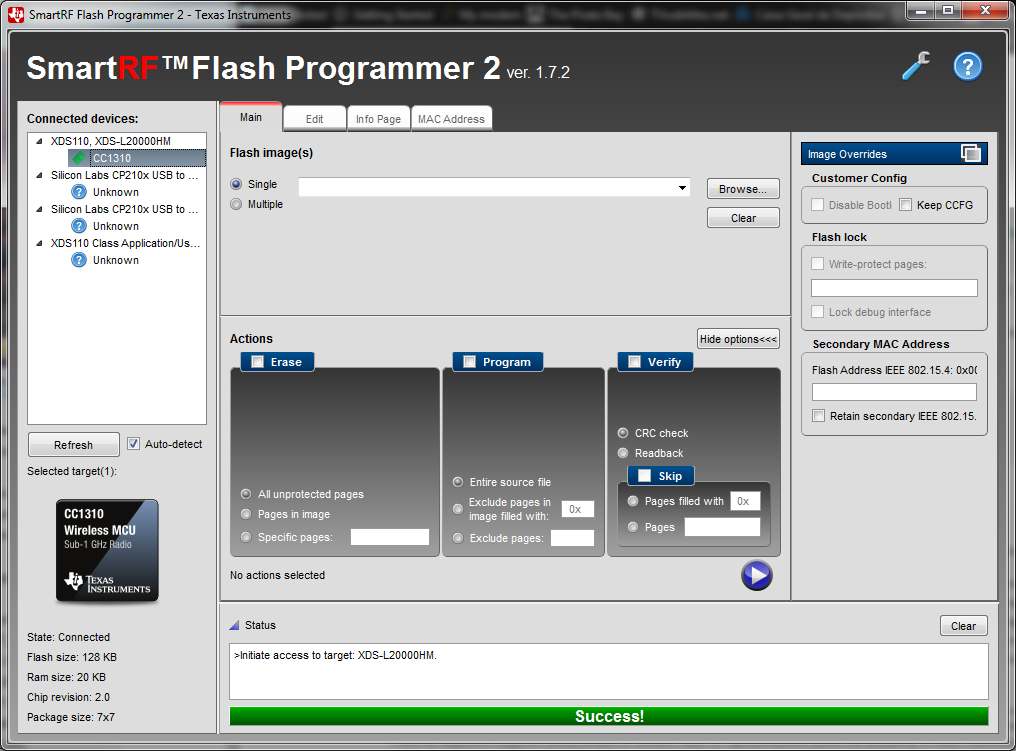Select Pages filled with skip option
The height and width of the screenshot is (751, 1016).
634,501
